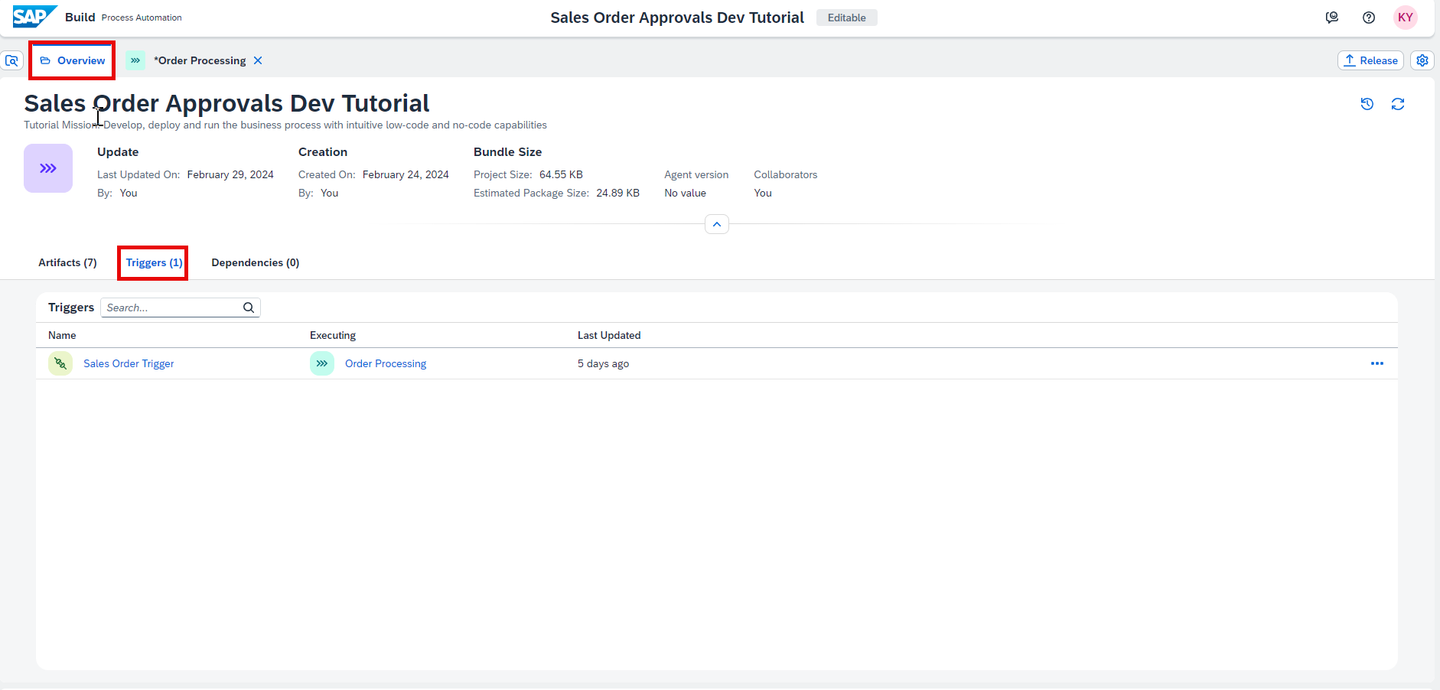Click the project size value 64.55 KB
Viewport: 1440px width, 690px height.
click(561, 175)
